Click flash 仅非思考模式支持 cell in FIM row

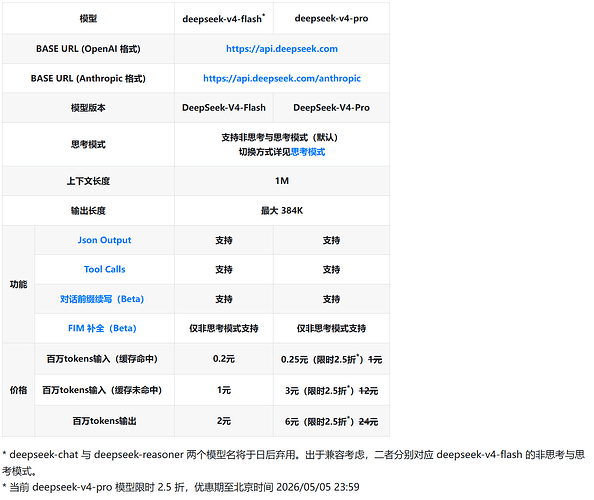(224, 328)
